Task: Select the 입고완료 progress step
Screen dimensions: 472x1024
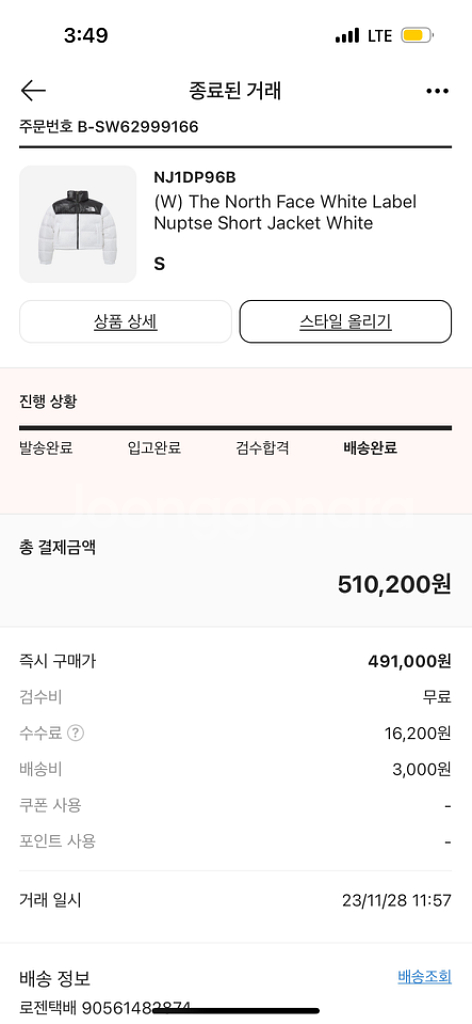Action: pos(154,448)
